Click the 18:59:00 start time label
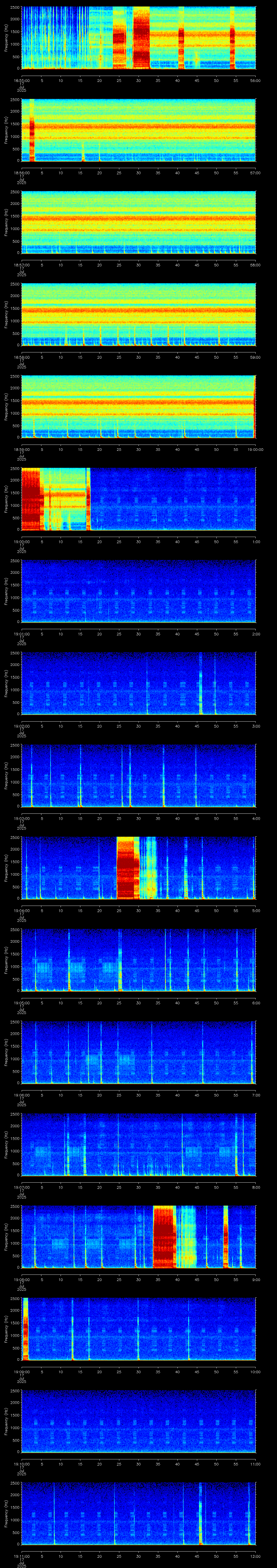The image size is (277, 1568). pyautogui.click(x=21, y=449)
